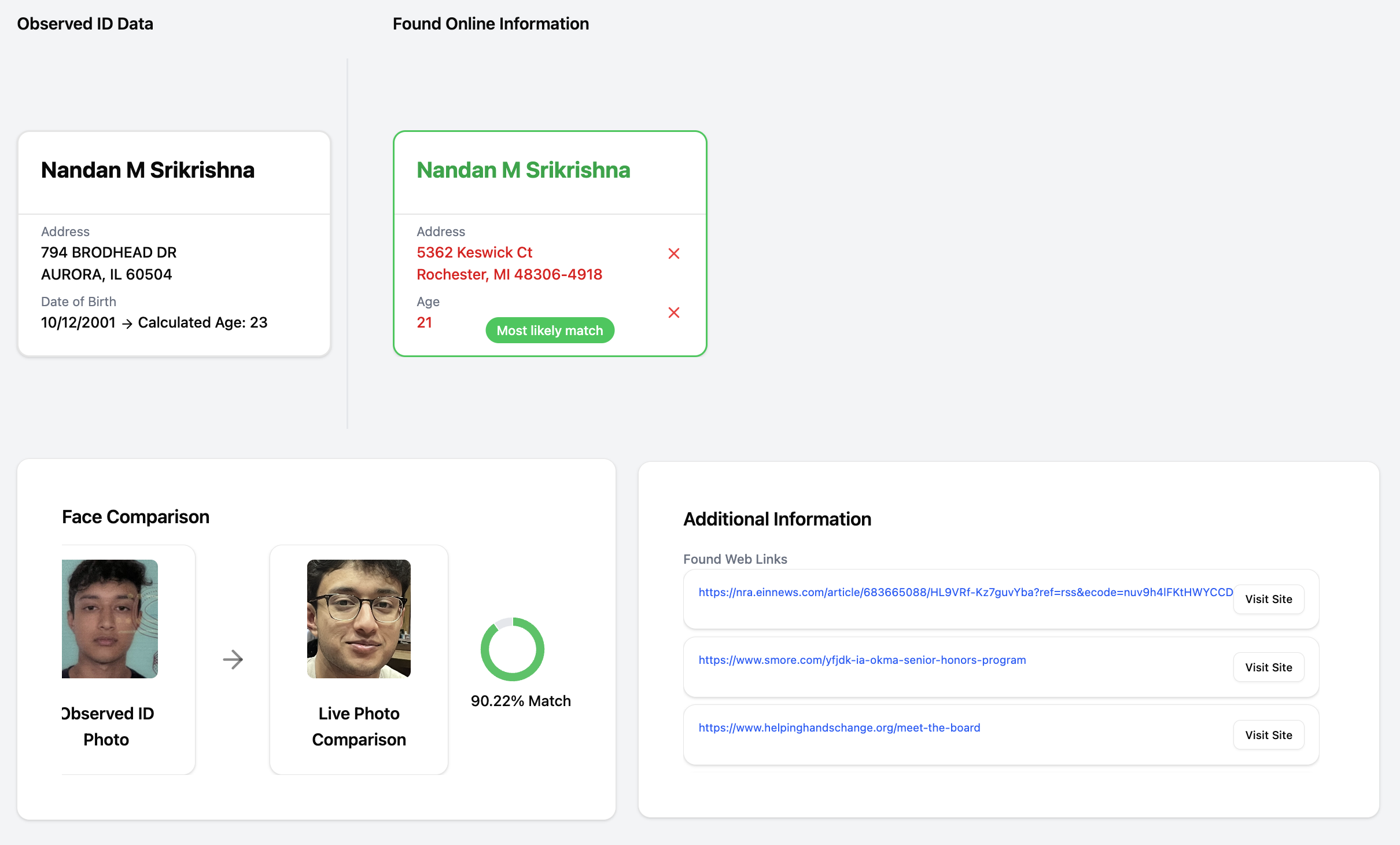Open the smore.com senior-honors-program link

coord(862,660)
